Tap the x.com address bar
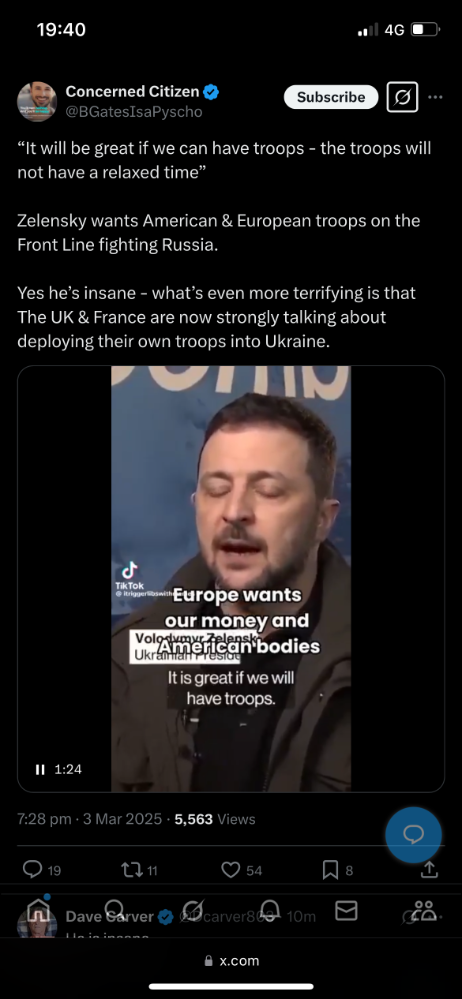Image resolution: width=462 pixels, height=999 pixels. click(231, 961)
